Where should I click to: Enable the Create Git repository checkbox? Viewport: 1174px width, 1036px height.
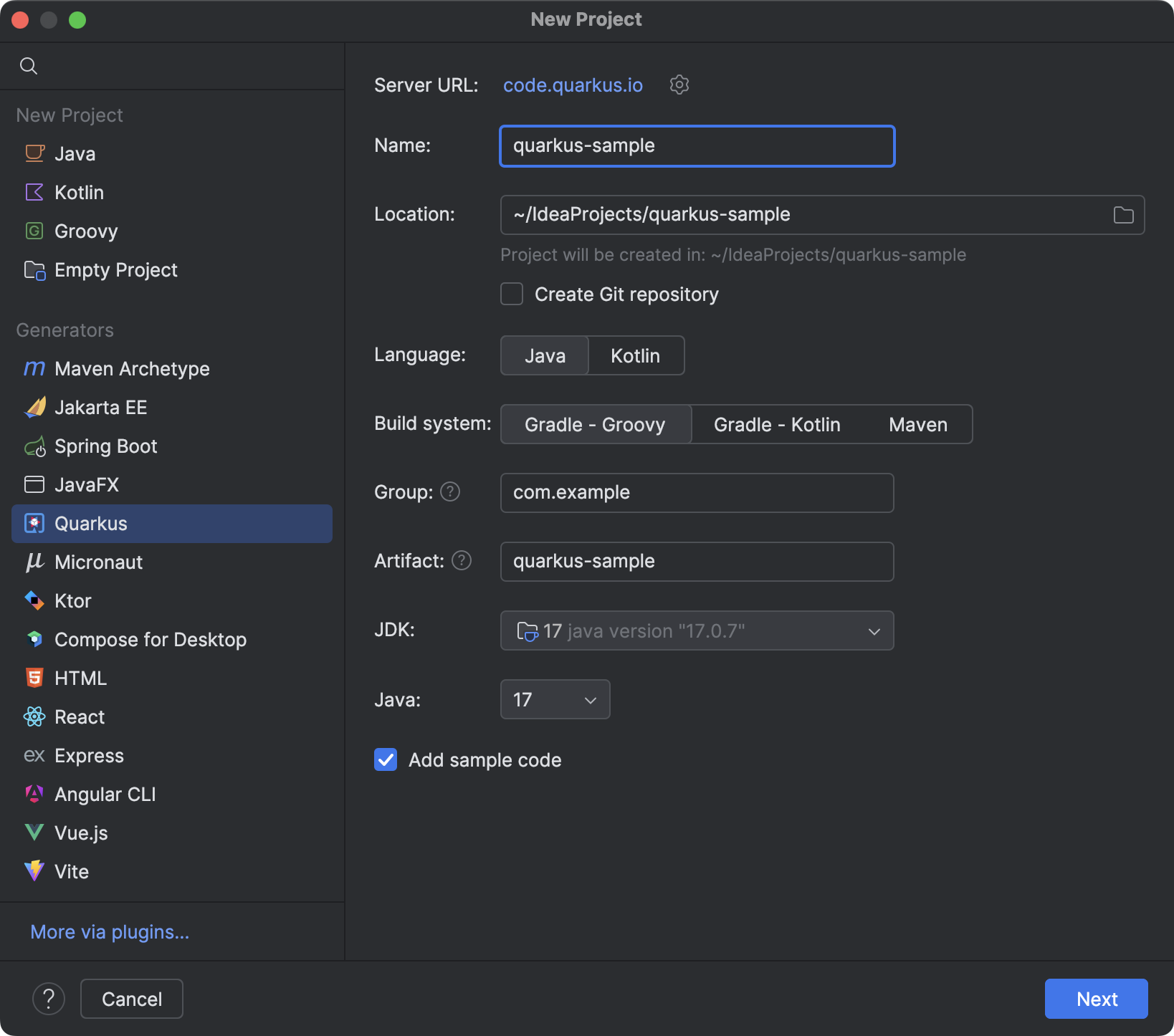point(511,294)
